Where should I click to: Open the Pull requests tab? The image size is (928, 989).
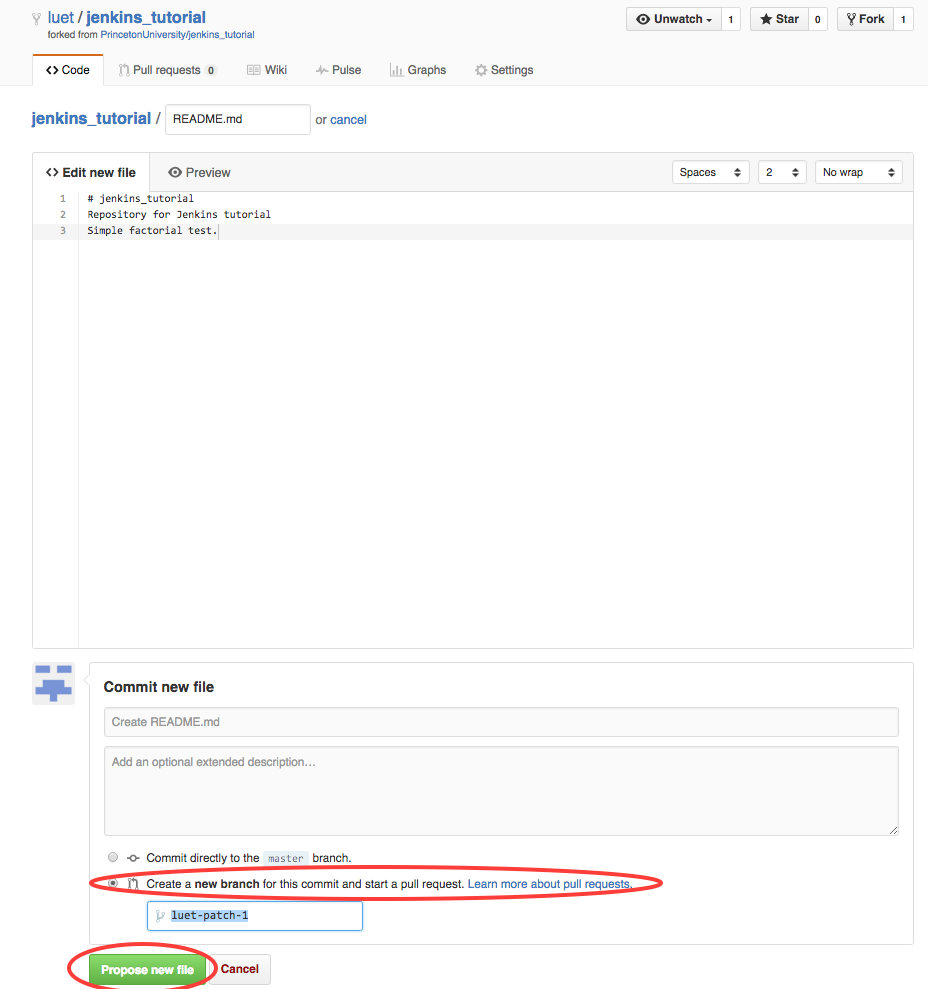click(x=167, y=70)
